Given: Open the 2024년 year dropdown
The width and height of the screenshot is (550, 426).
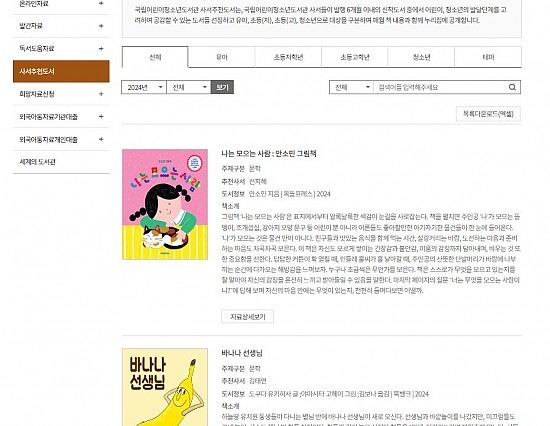Looking at the screenshot, I should (144, 87).
